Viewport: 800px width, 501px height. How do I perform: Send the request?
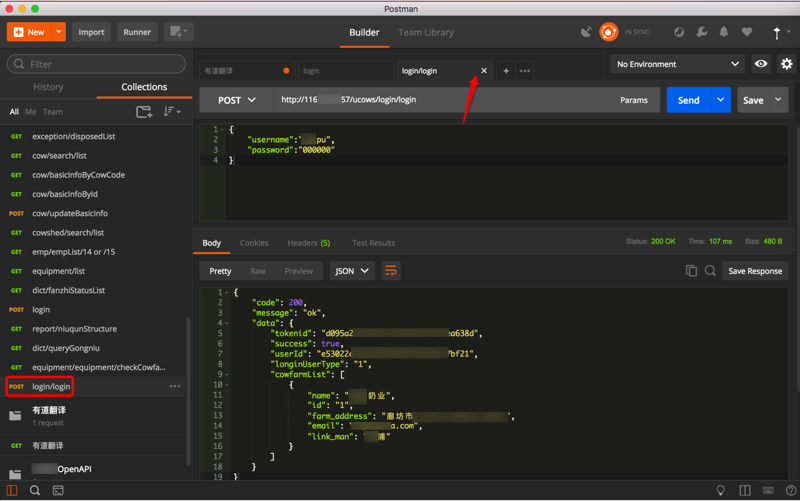click(x=688, y=100)
